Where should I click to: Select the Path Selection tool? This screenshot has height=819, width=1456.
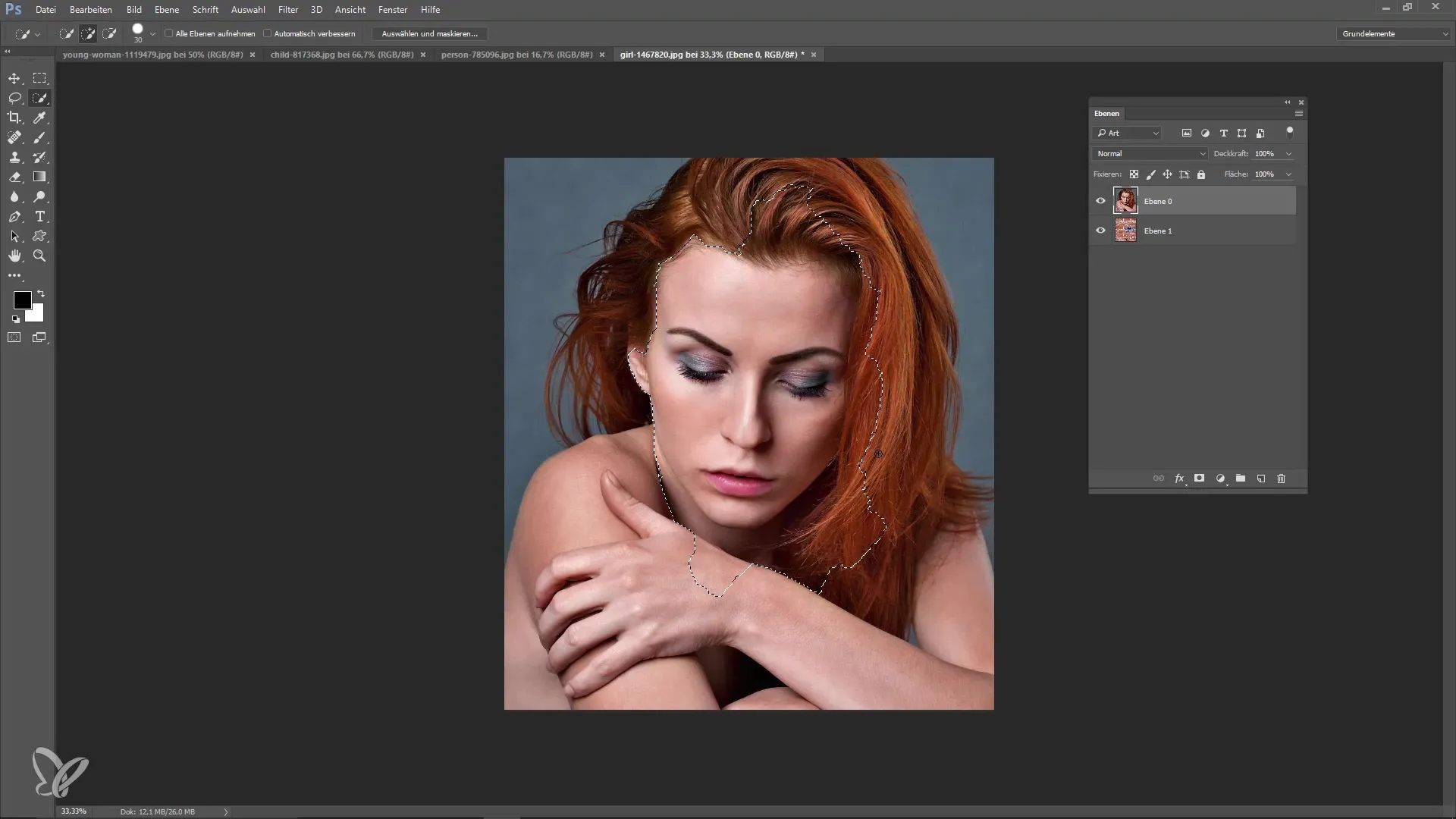click(x=14, y=237)
